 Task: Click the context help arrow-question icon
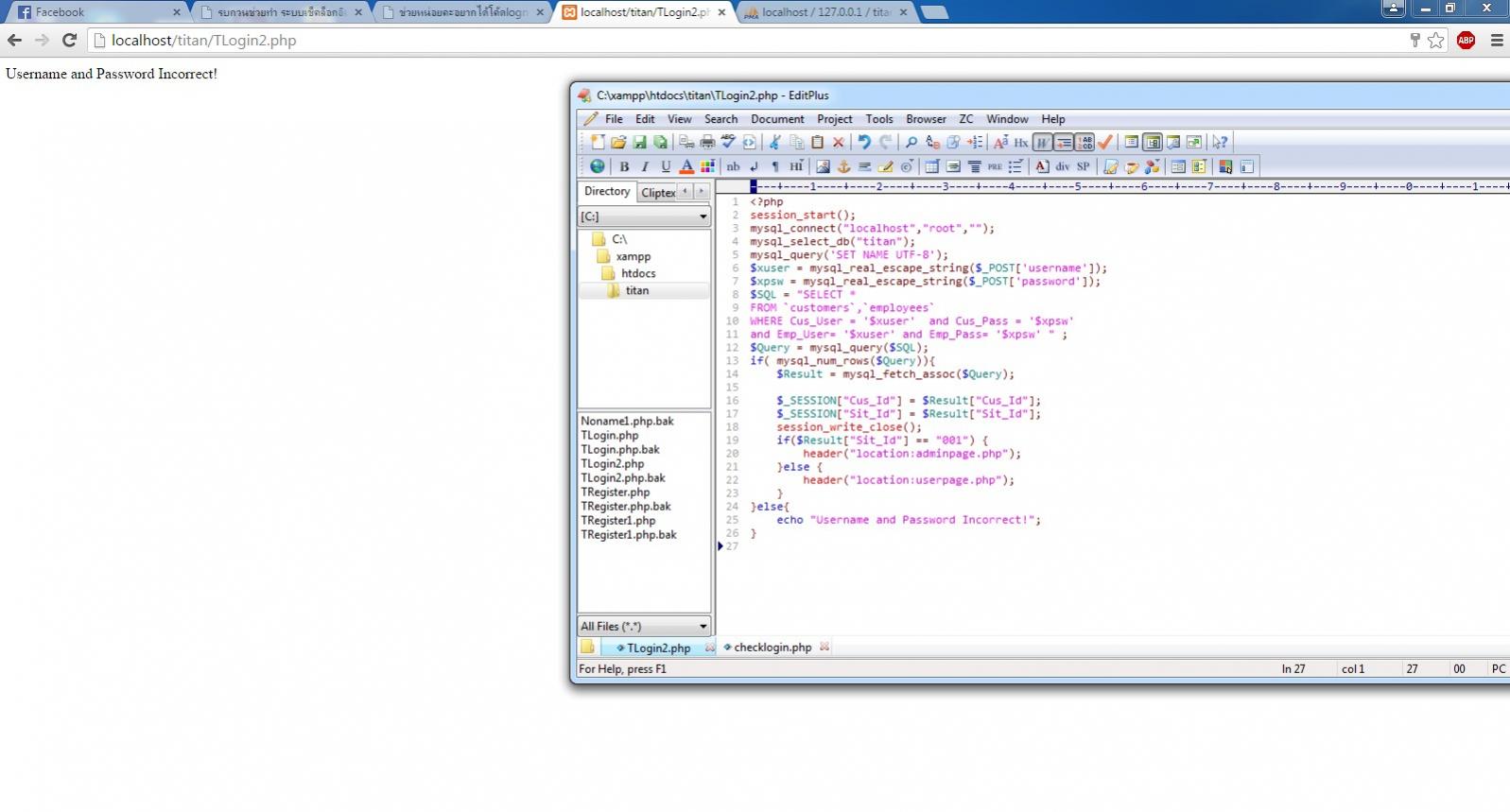click(x=1220, y=142)
